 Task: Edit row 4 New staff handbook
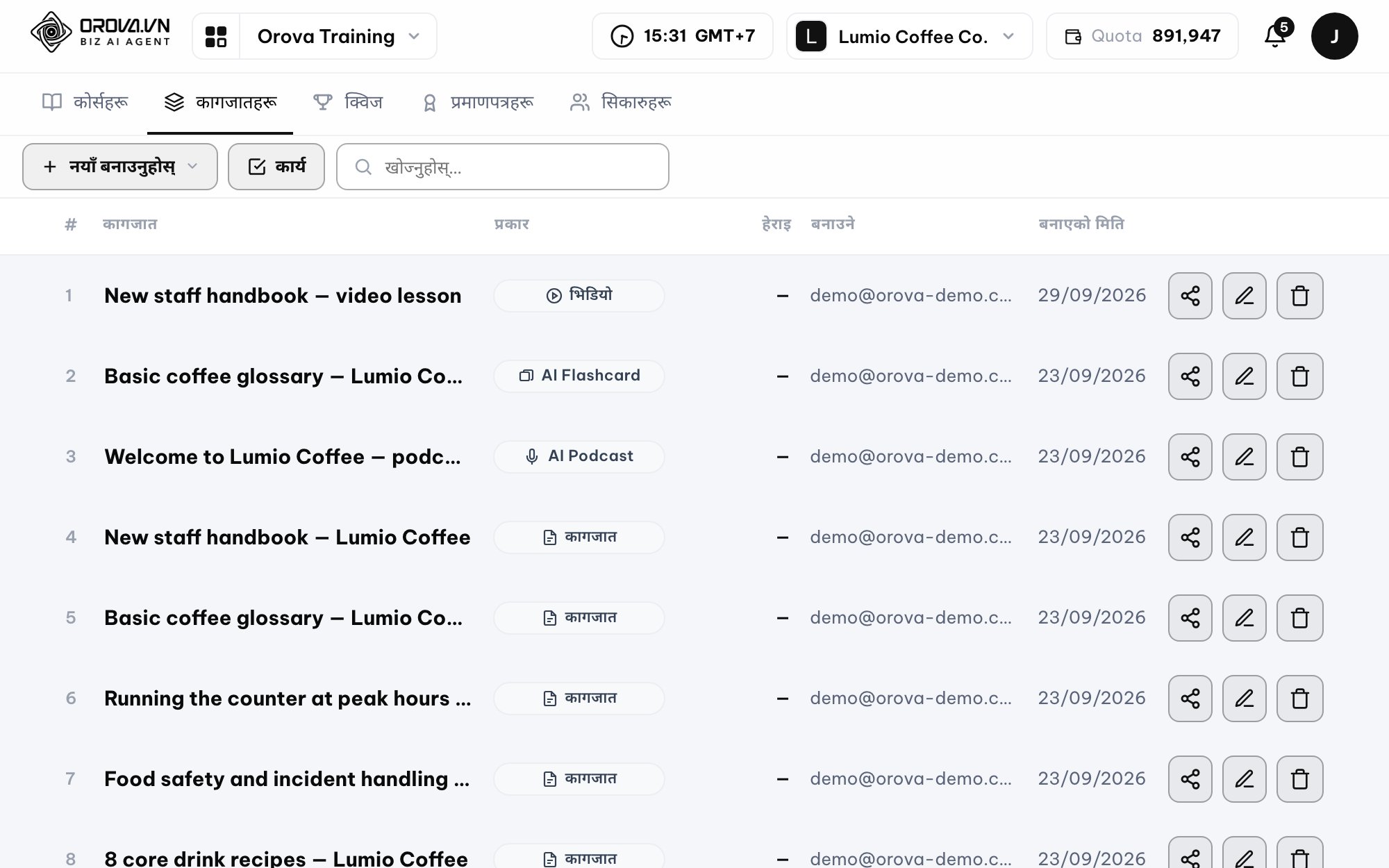pyautogui.click(x=1245, y=537)
